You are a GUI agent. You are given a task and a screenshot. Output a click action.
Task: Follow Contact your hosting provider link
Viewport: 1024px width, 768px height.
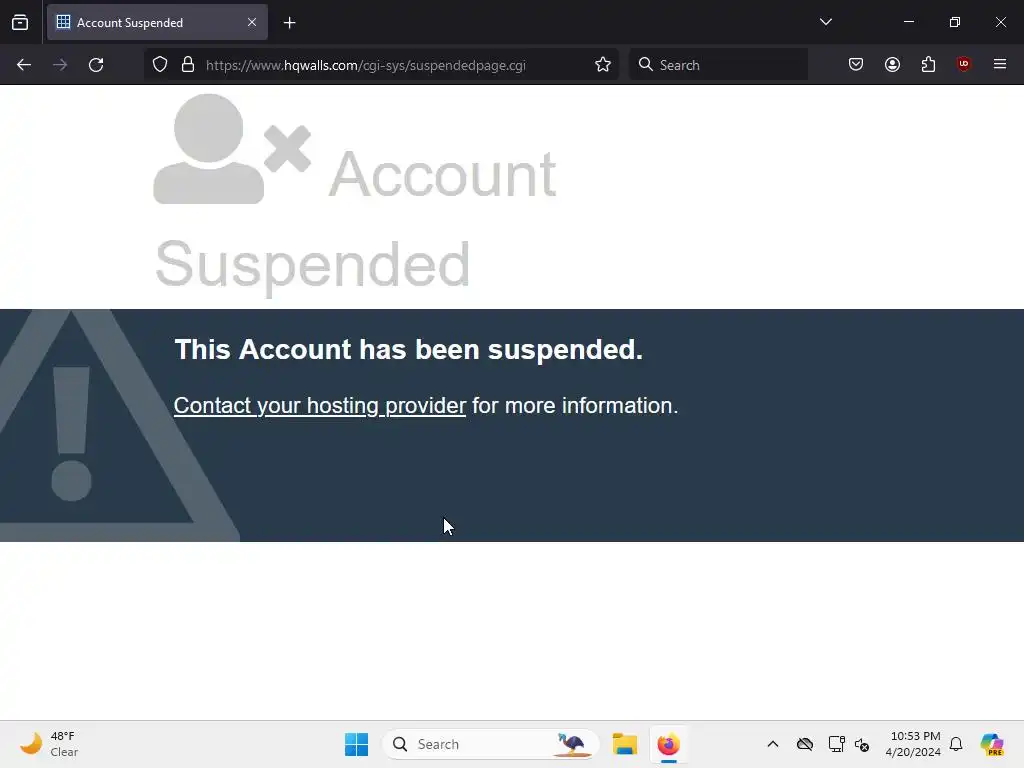(320, 406)
